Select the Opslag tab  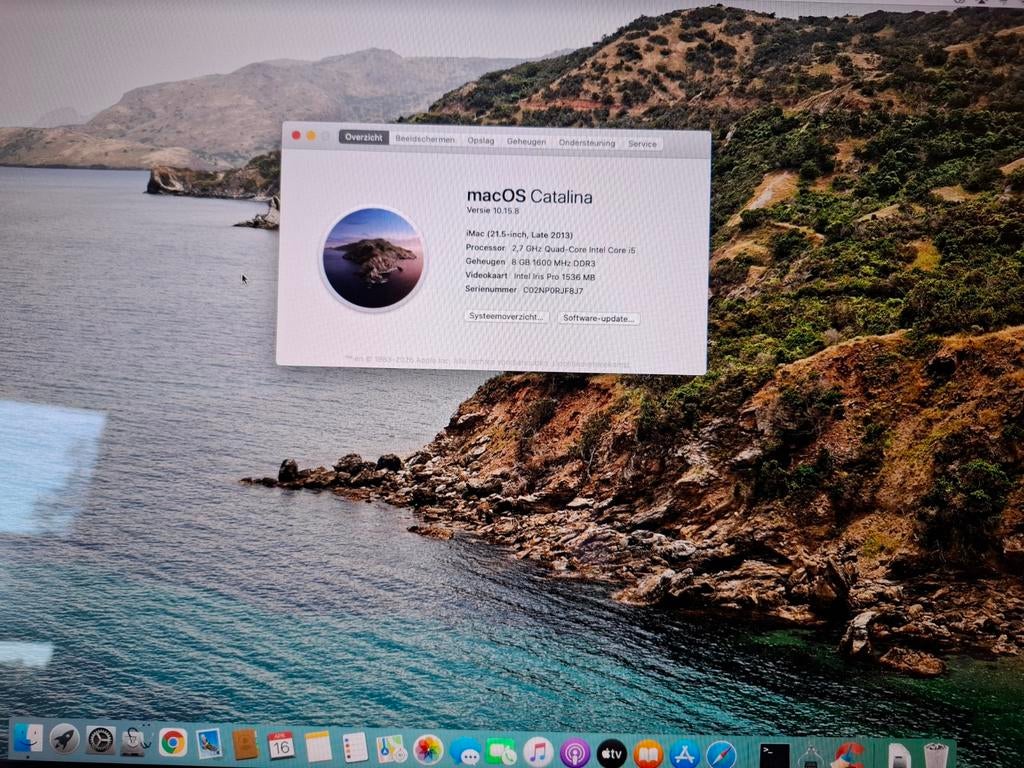click(481, 141)
